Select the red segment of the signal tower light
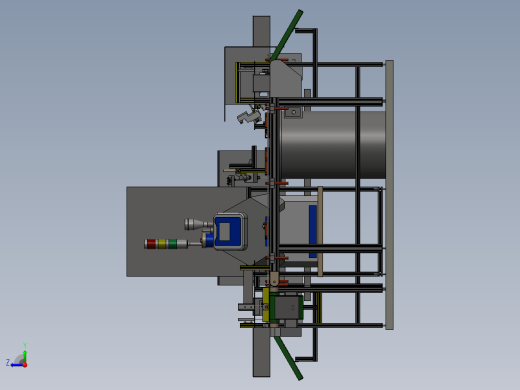This screenshot has width=520, height=390. coord(151,244)
